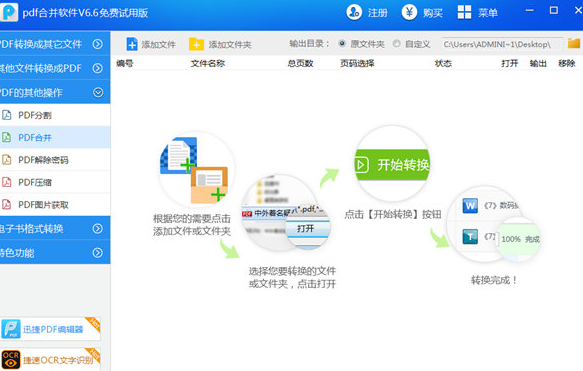Click the 迅捷PDF编辑器 logo icon
Viewport: 583px width, 371px height.
coord(11,329)
